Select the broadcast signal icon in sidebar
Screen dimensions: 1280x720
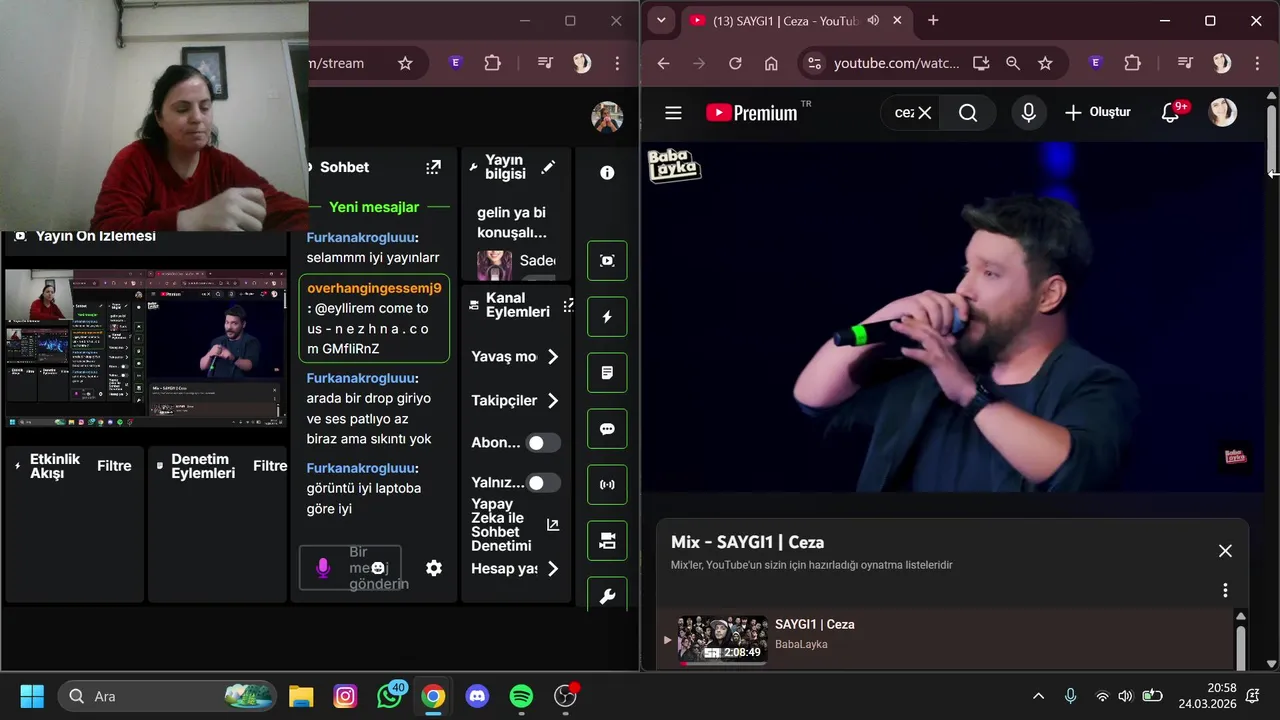click(x=607, y=485)
